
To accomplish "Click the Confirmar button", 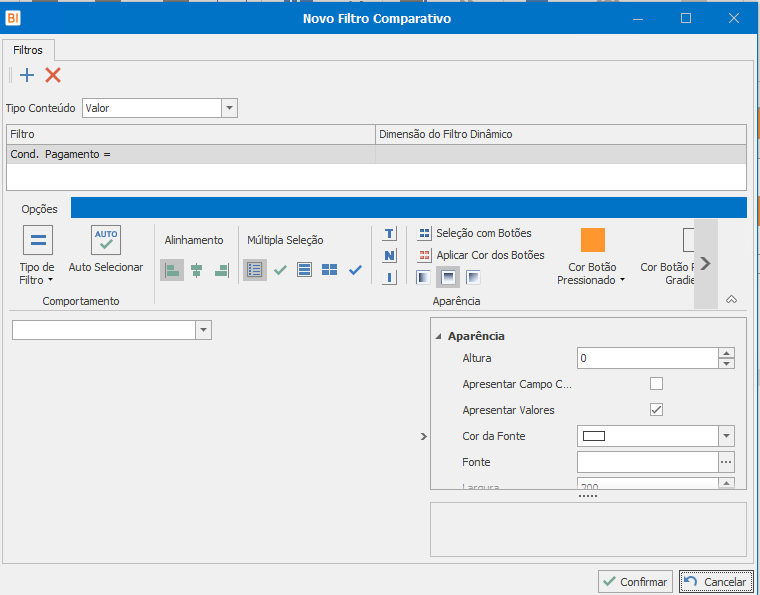I will click(635, 581).
